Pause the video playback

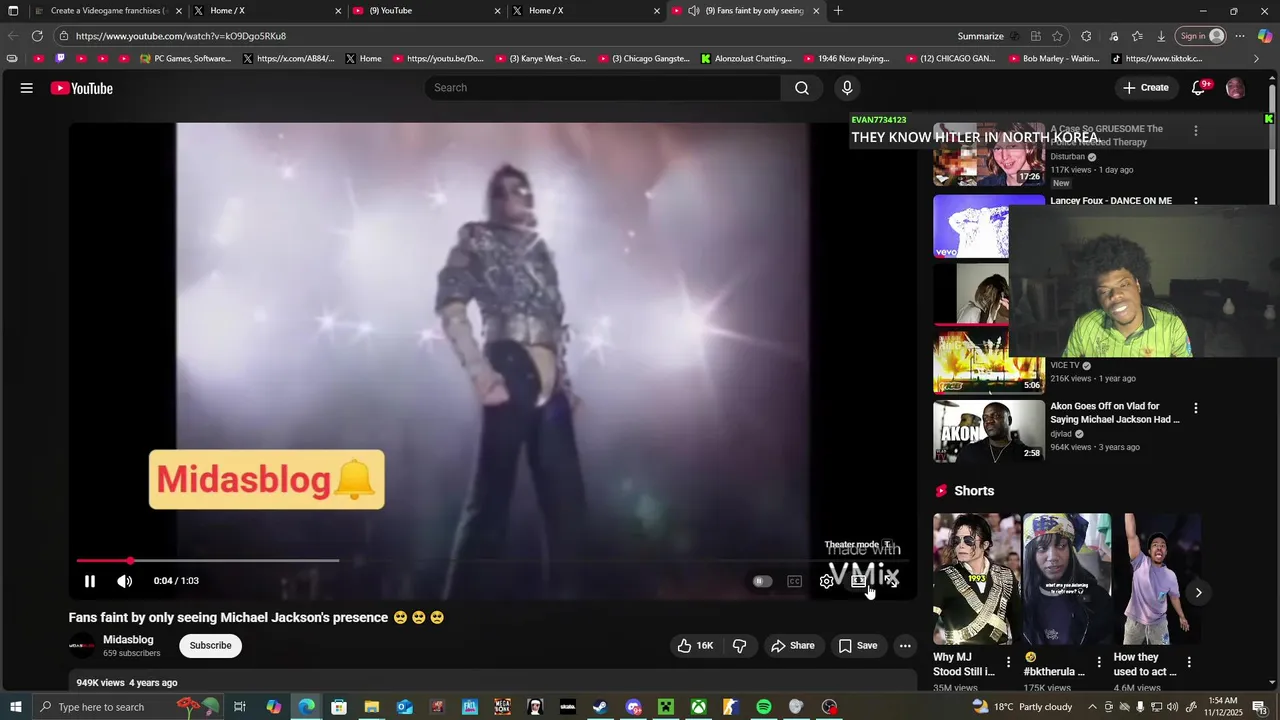tap(90, 581)
